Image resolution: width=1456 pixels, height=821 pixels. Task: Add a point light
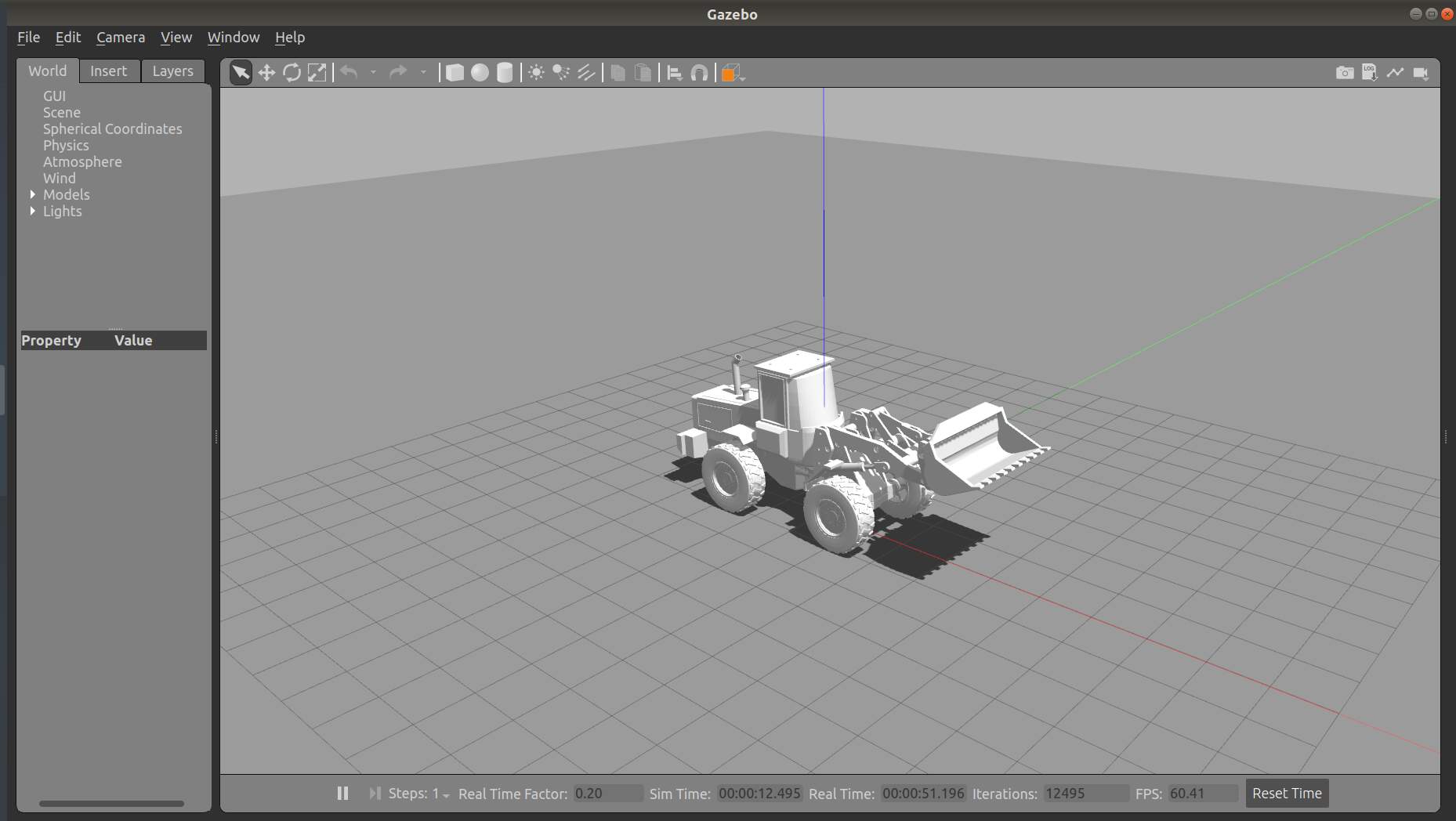tap(536, 73)
